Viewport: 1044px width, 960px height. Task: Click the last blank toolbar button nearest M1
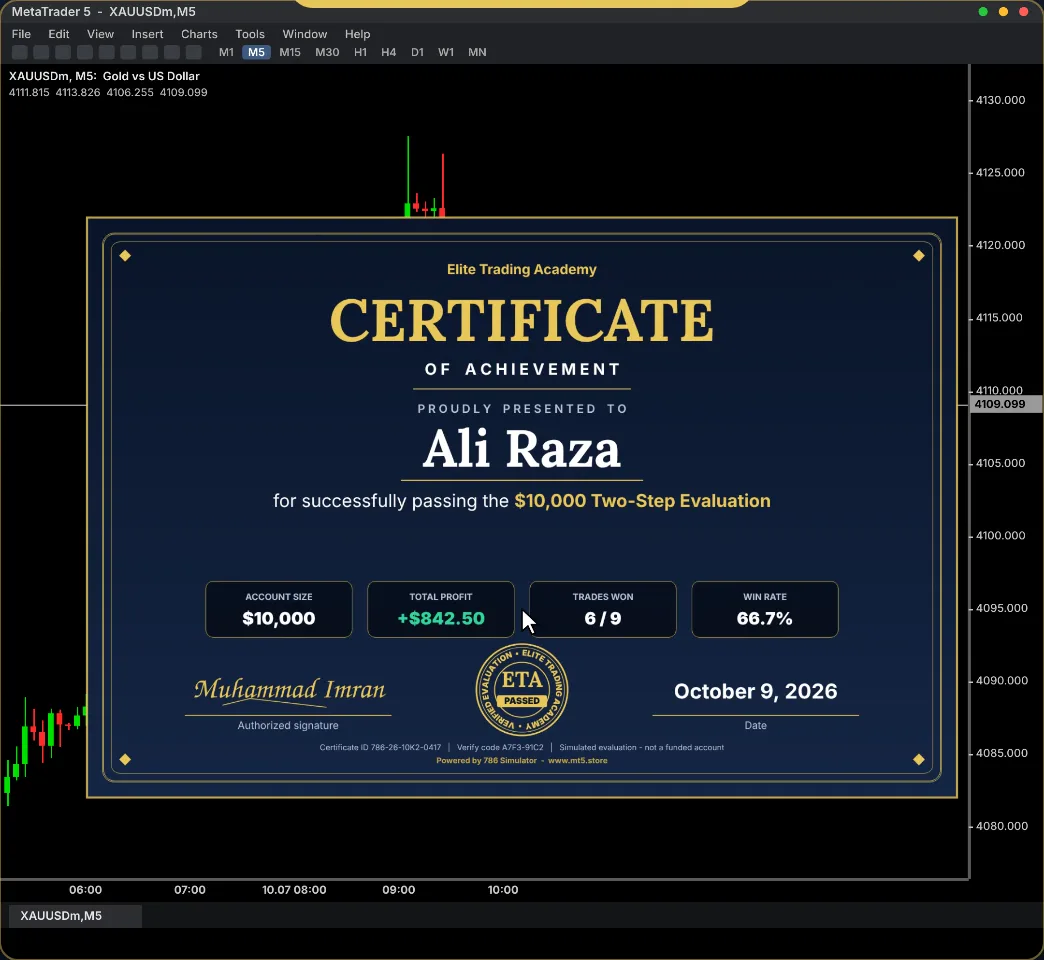(194, 52)
